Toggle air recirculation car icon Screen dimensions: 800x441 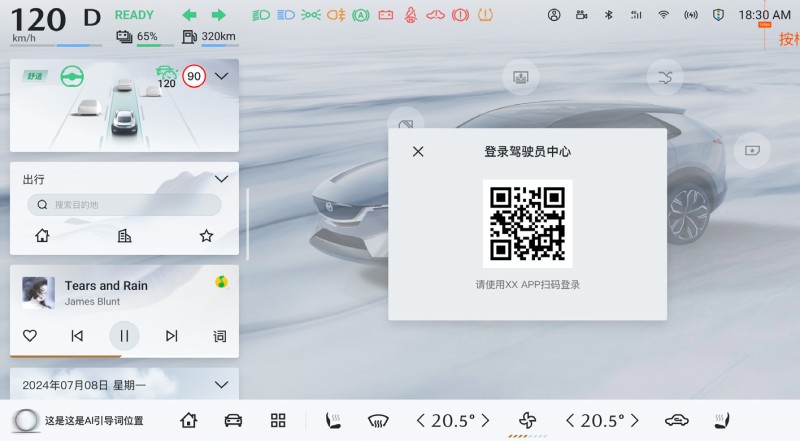point(677,421)
